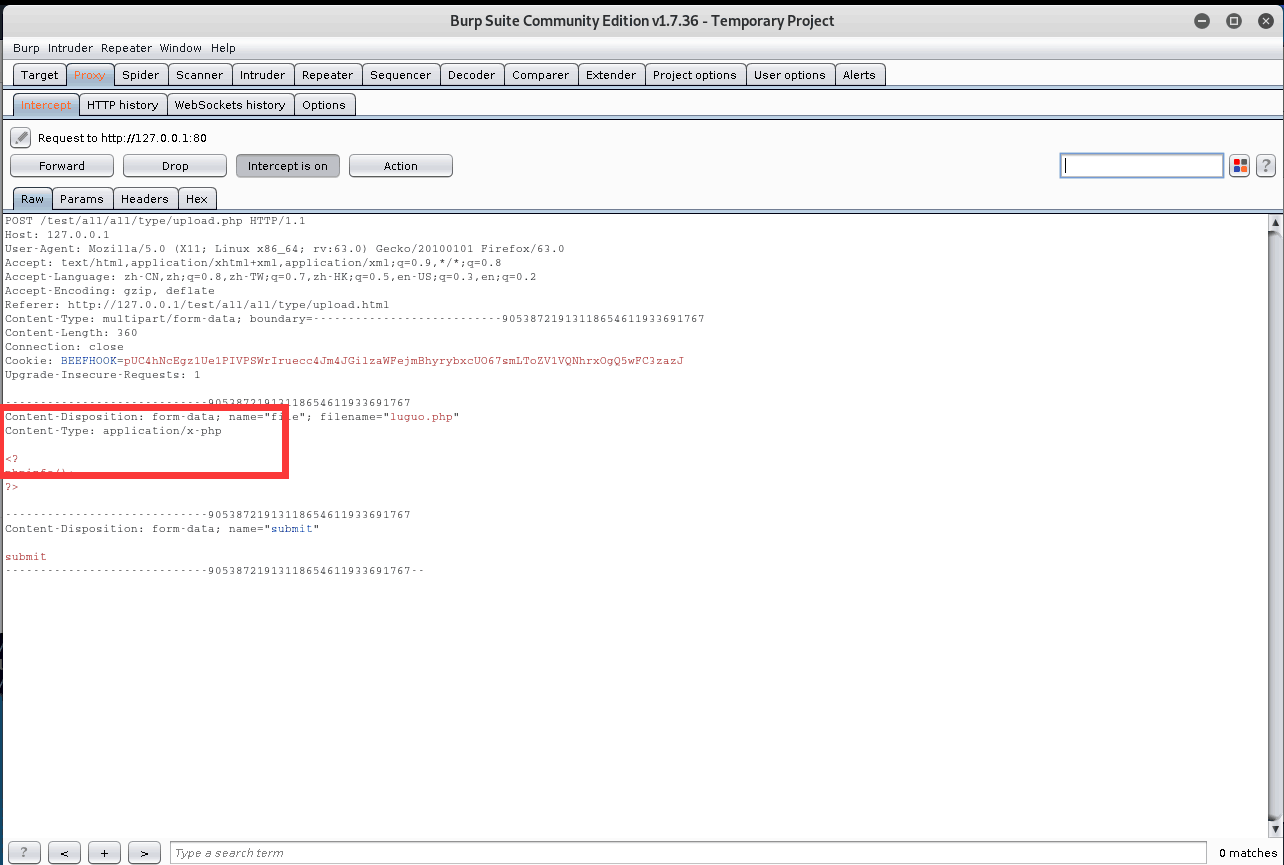Open the HTTP history sub-tab
The image size is (1284, 865).
(122, 105)
